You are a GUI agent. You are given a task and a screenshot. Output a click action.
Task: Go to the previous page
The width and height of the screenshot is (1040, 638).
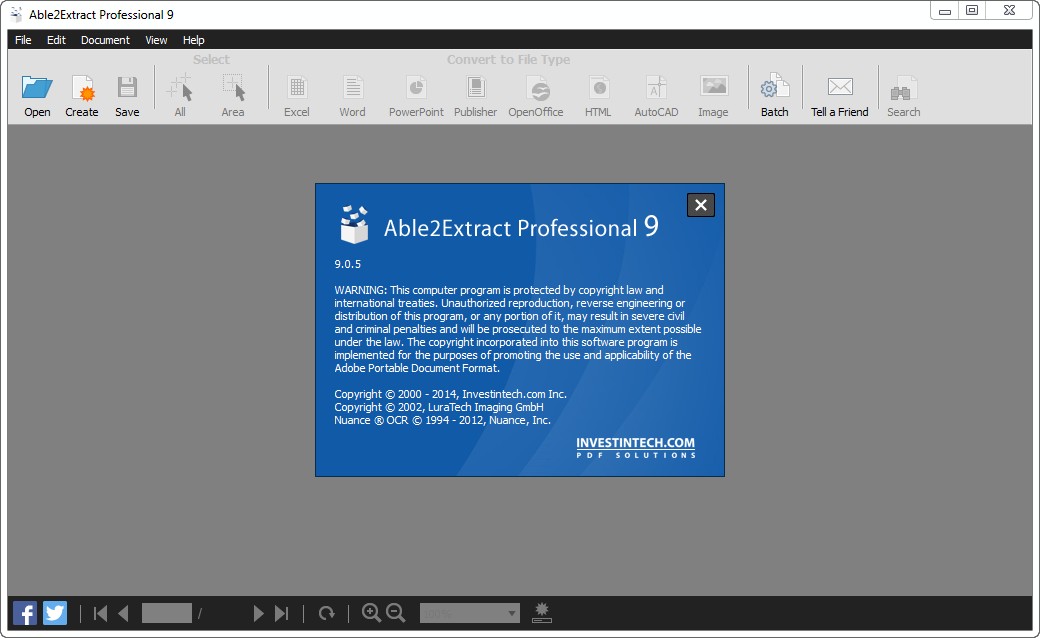tap(123, 613)
